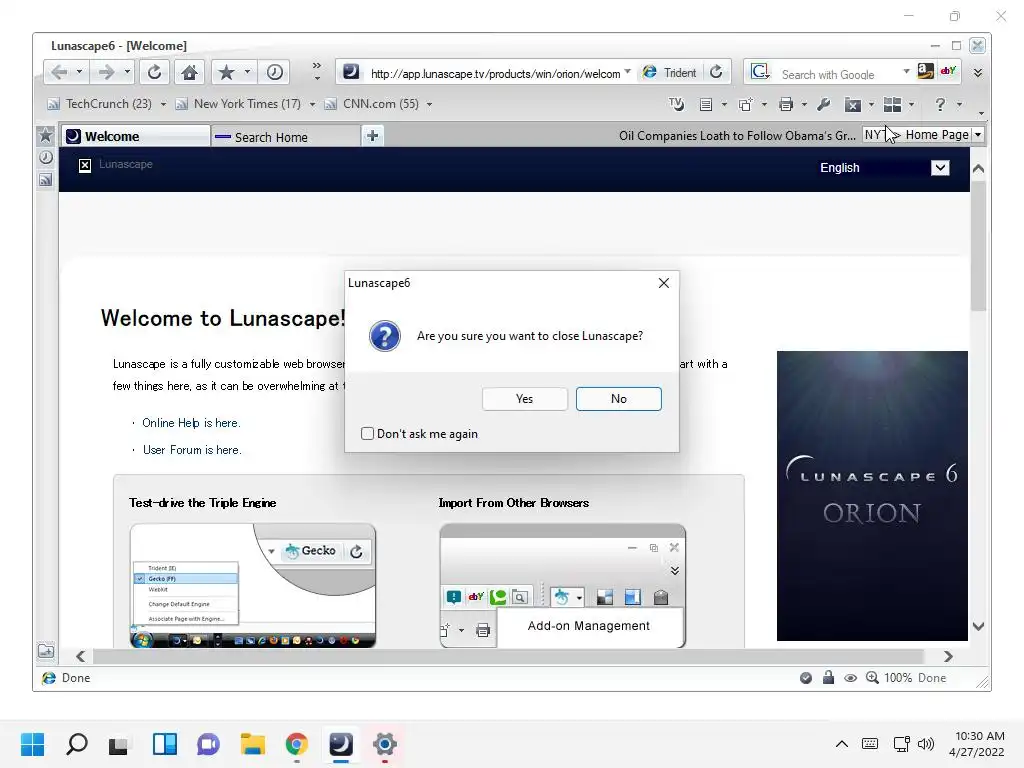Viewport: 1024px width, 768px height.
Task: Click the zoom magnifier in status bar
Action: [872, 677]
